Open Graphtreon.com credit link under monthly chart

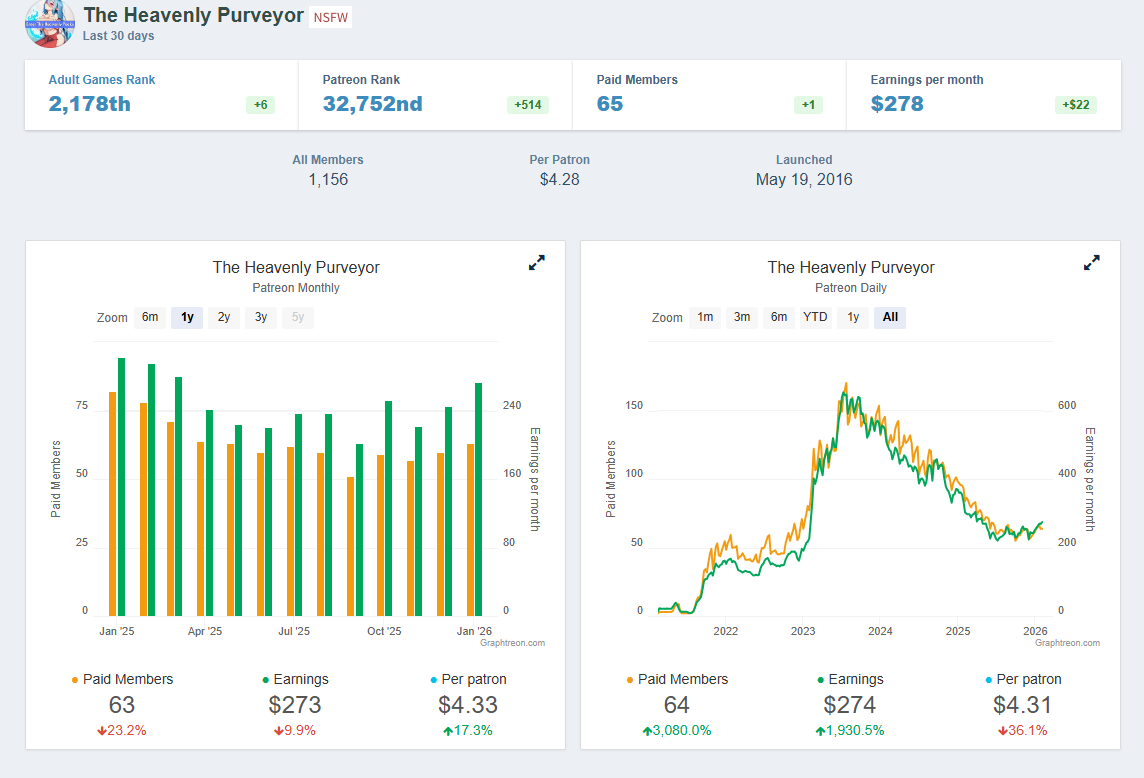512,643
